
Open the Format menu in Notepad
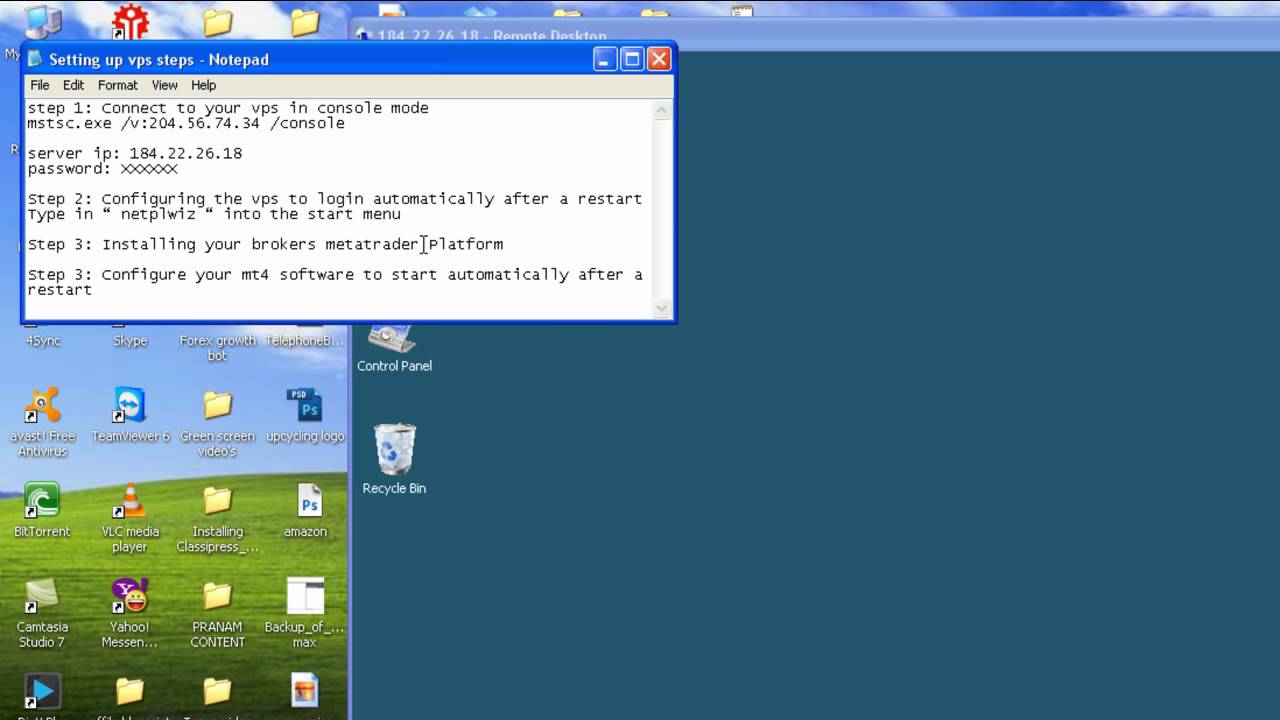(117, 85)
